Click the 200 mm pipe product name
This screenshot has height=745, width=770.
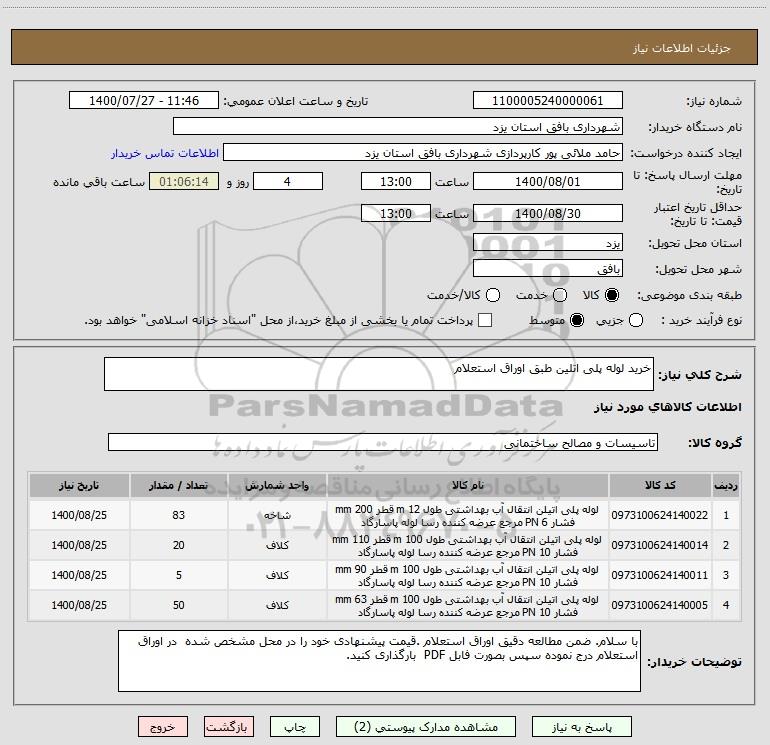pos(467,516)
